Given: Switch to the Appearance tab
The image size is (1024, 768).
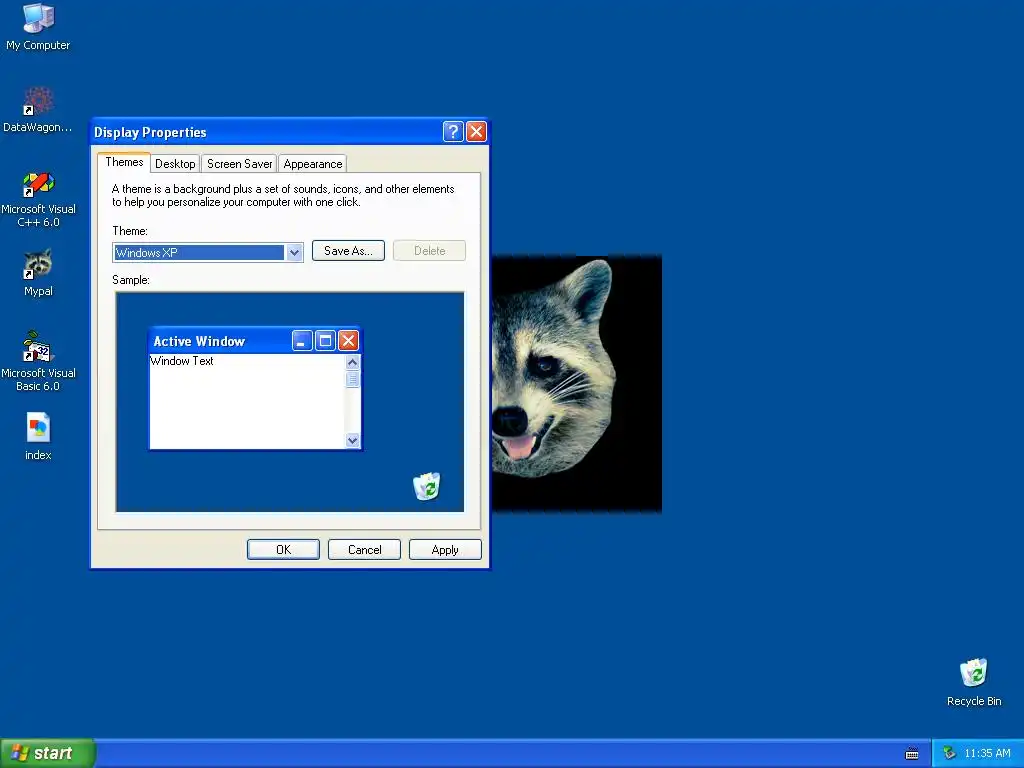Looking at the screenshot, I should [x=312, y=164].
